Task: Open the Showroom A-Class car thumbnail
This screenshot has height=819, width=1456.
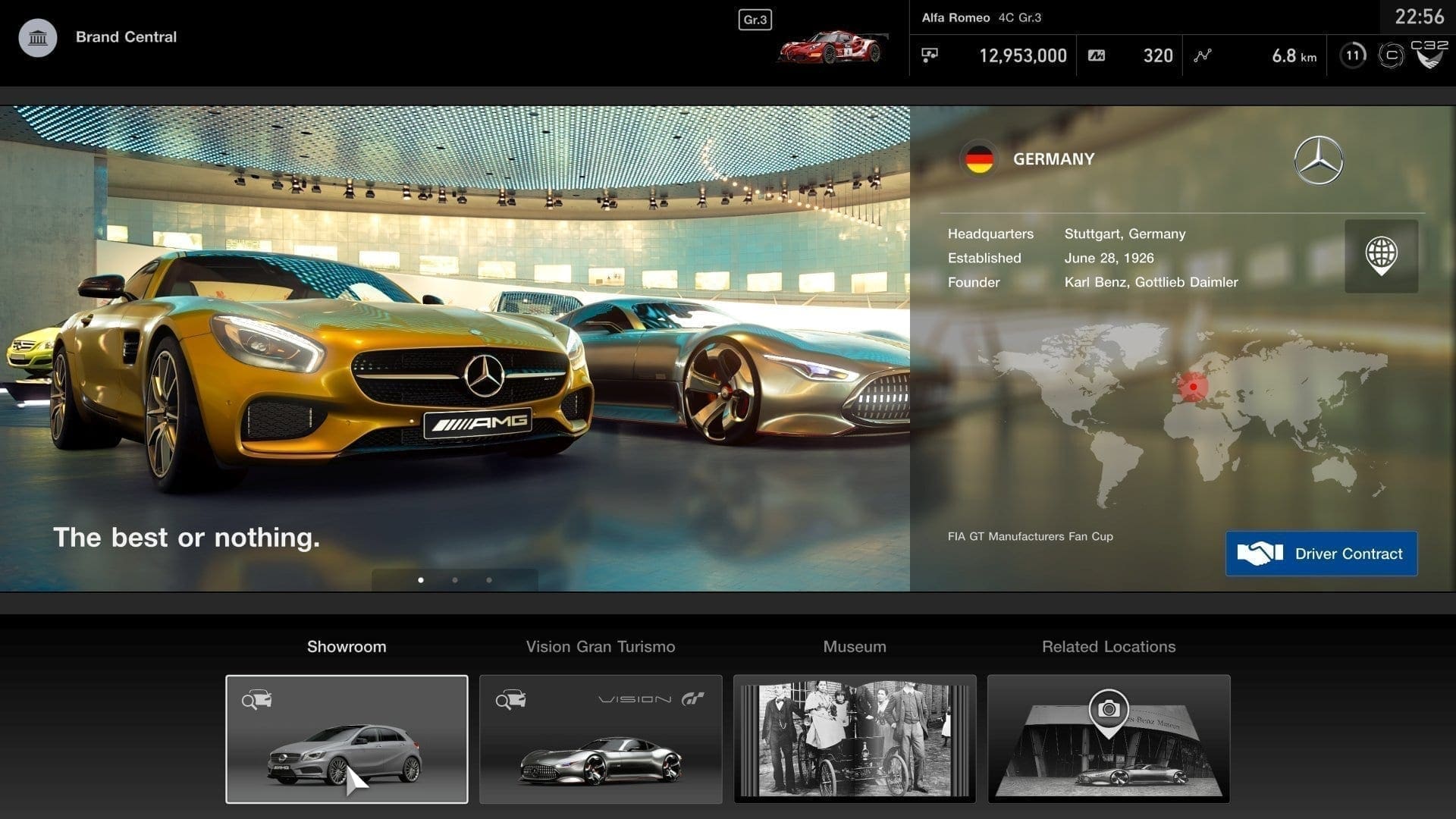Action: 347,739
